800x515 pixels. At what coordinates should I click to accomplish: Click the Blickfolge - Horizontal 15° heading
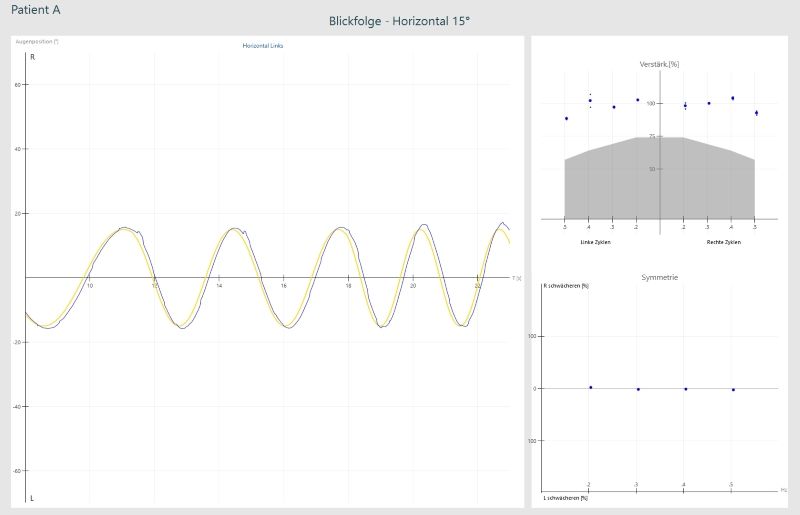point(399,21)
